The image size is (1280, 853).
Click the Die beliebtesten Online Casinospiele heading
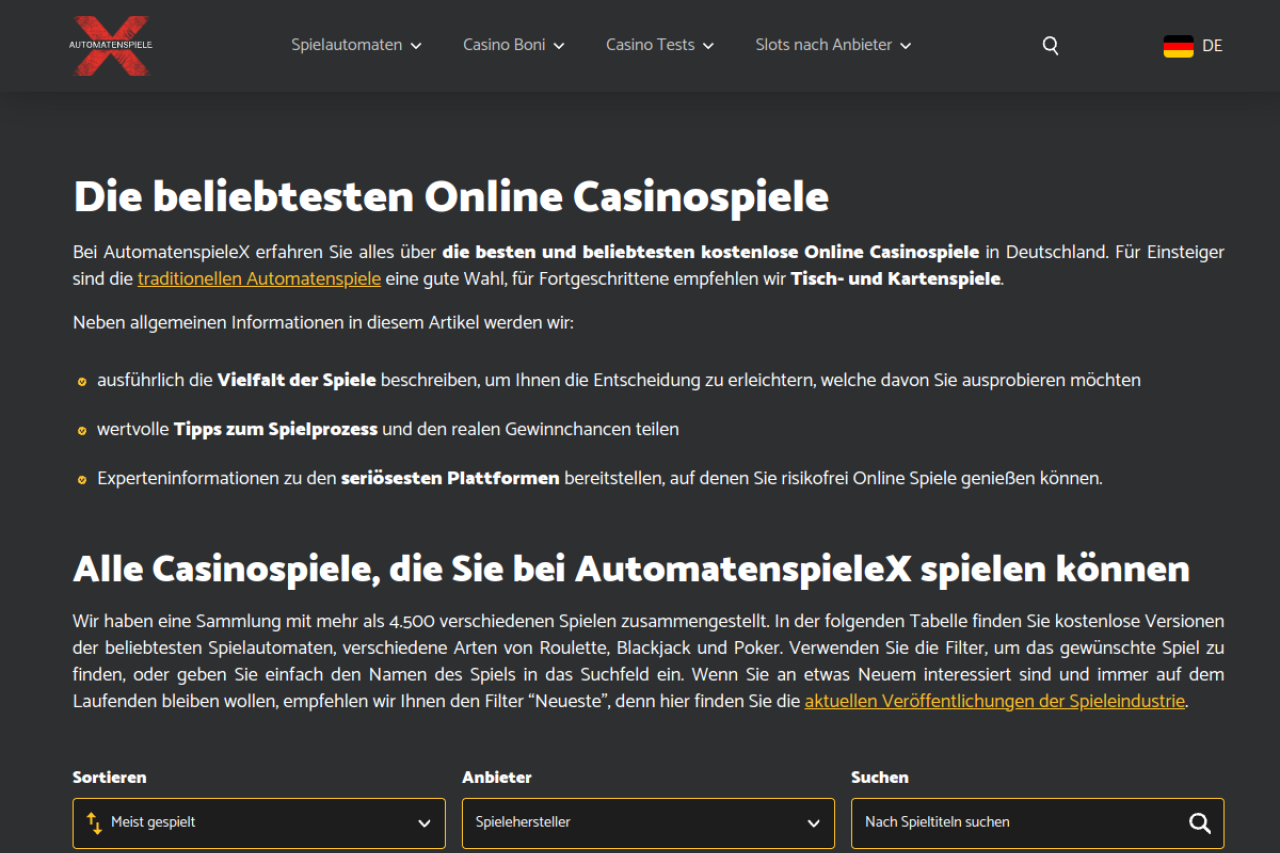451,197
